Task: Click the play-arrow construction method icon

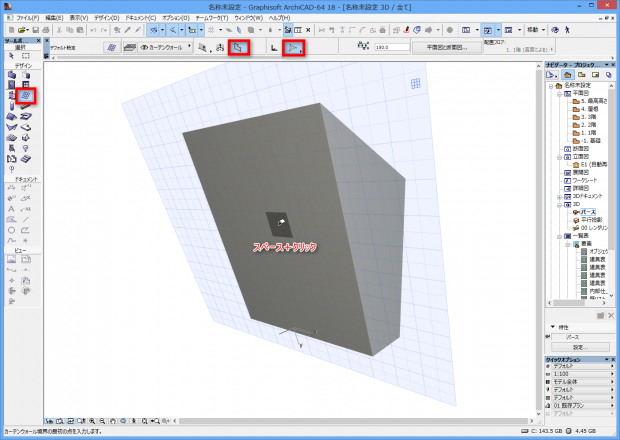Action: tap(293, 48)
